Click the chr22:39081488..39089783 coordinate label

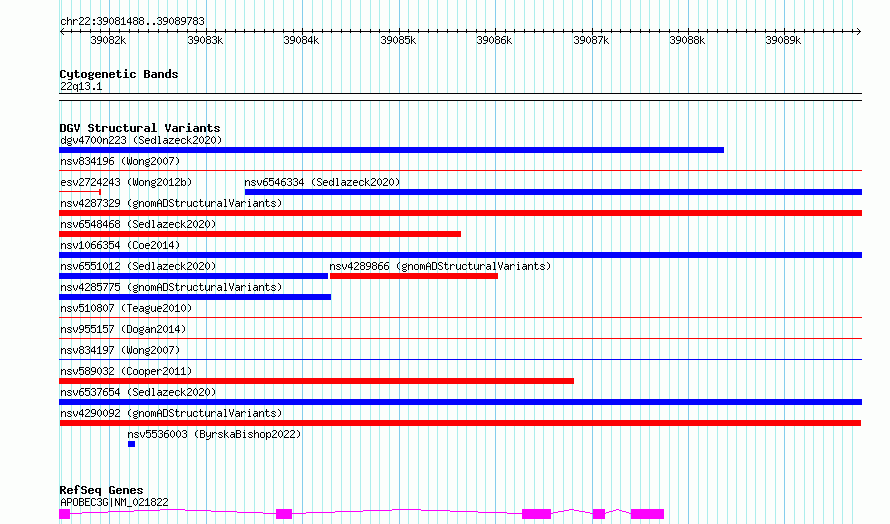point(132,22)
